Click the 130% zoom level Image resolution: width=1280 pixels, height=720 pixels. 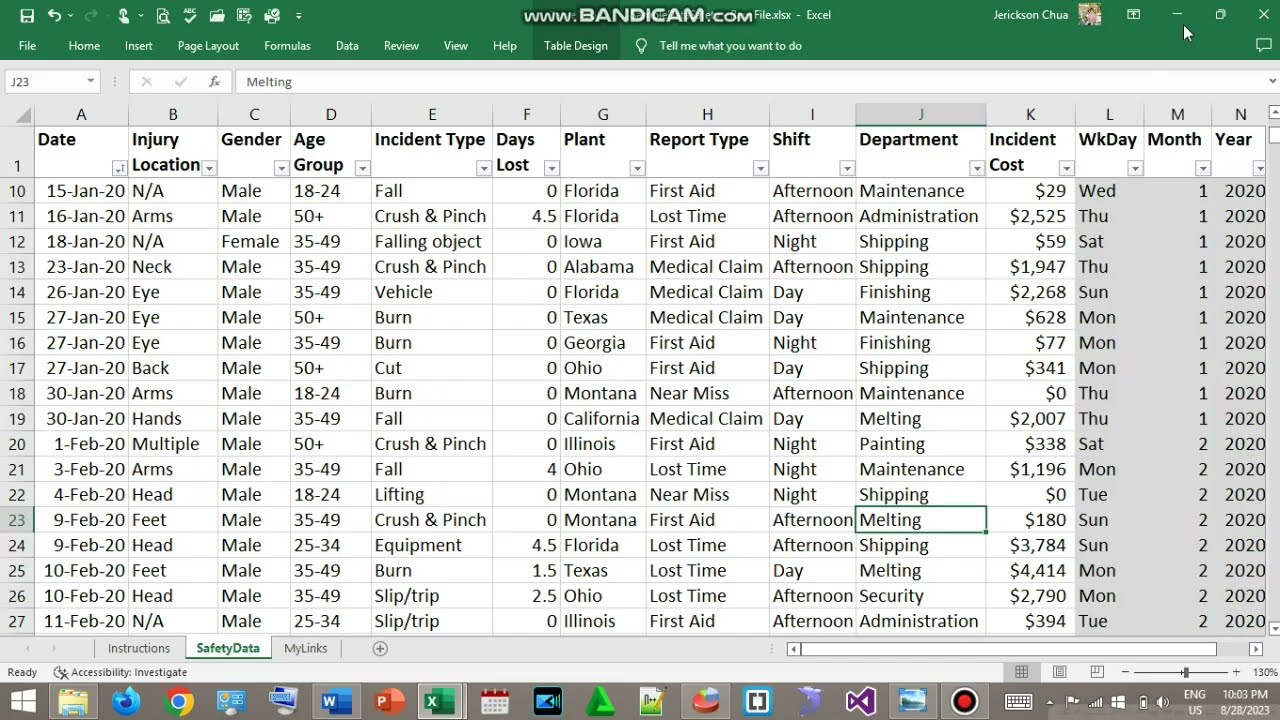point(1264,673)
